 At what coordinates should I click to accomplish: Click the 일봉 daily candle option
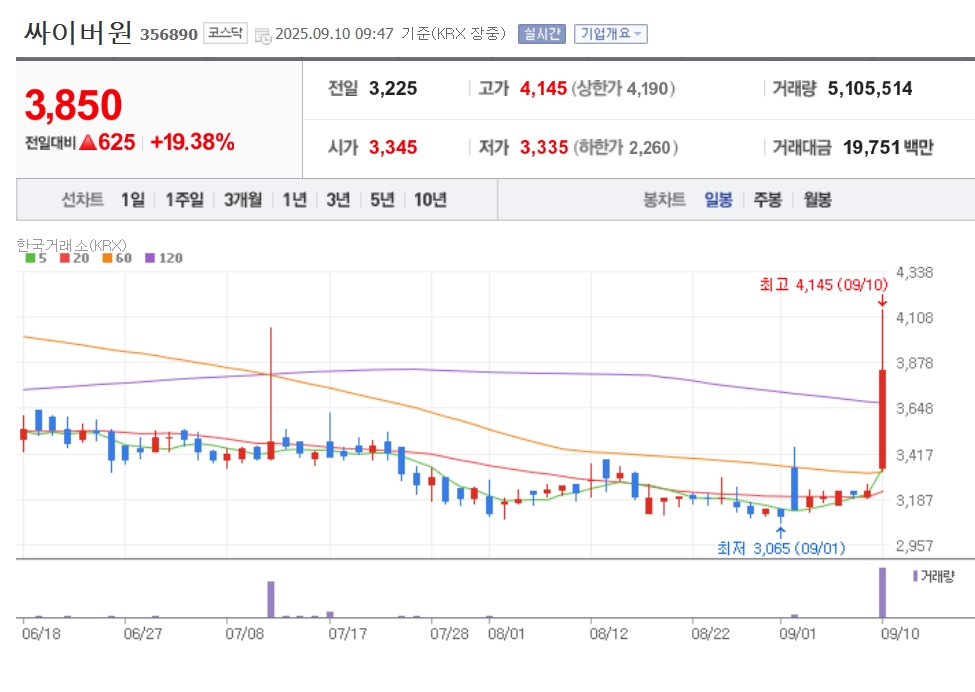[x=718, y=200]
